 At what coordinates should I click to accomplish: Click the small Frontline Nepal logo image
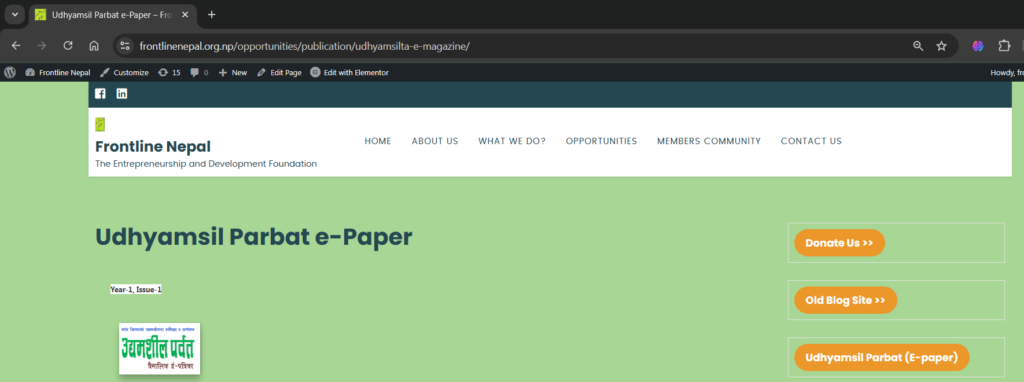[x=100, y=124]
